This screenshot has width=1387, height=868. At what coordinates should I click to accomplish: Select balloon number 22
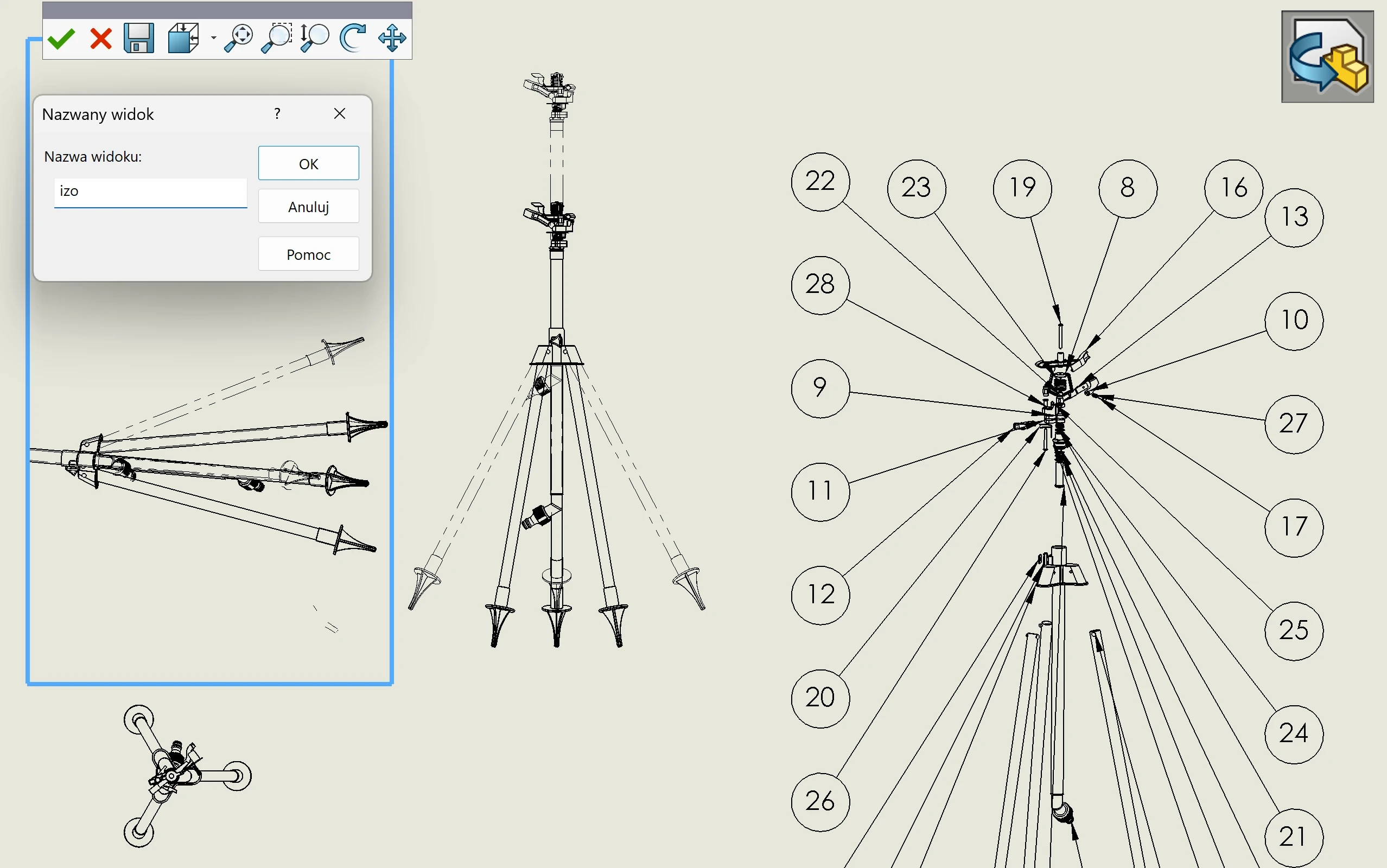click(820, 182)
